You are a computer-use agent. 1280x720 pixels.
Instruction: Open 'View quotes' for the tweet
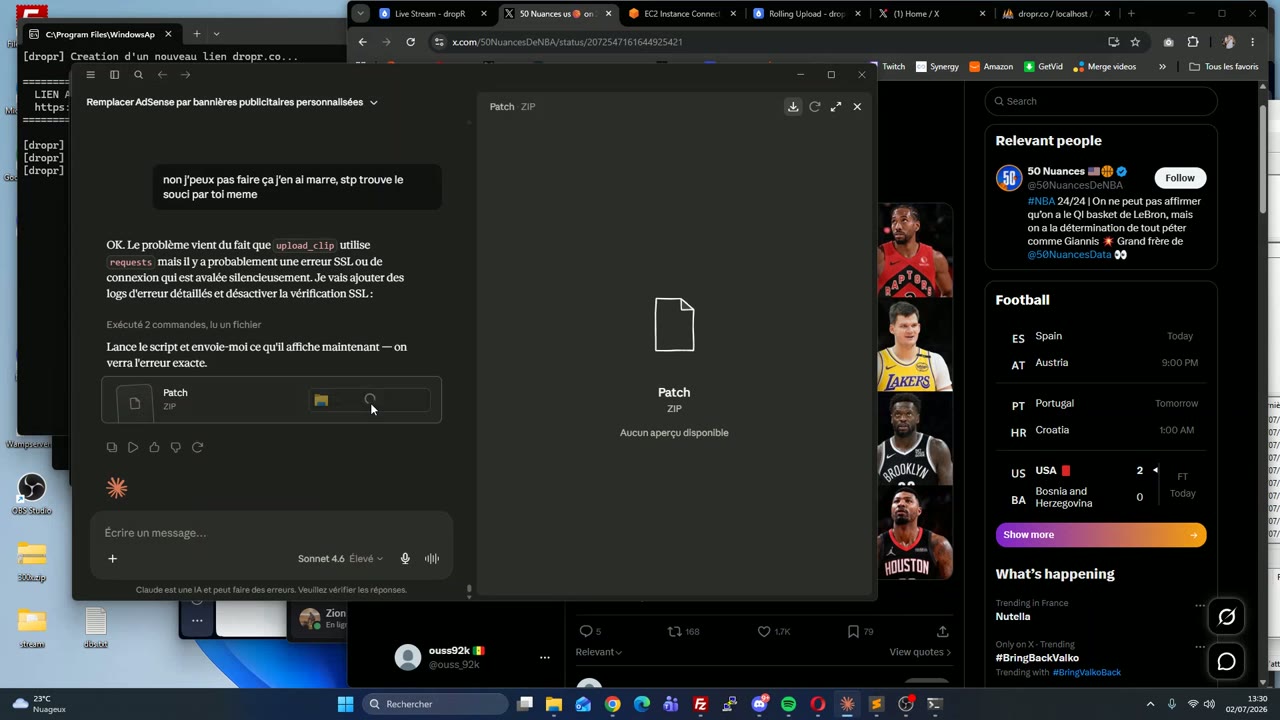coord(920,652)
